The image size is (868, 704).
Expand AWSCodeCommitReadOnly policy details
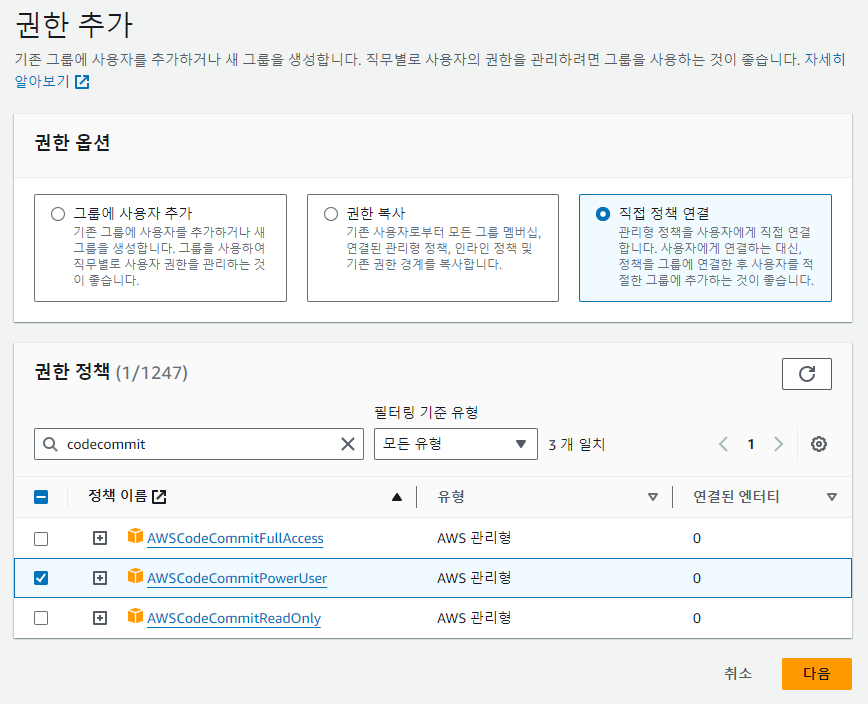tap(100, 618)
